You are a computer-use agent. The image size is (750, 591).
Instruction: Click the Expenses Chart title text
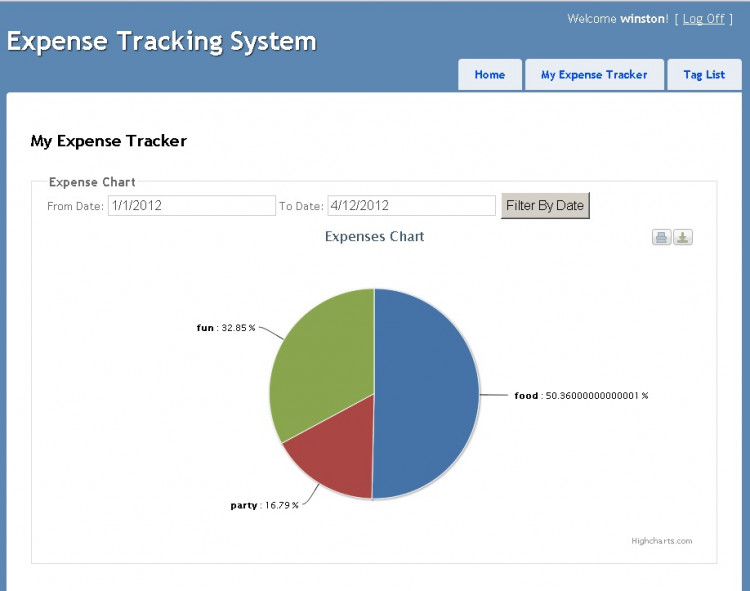(x=374, y=237)
